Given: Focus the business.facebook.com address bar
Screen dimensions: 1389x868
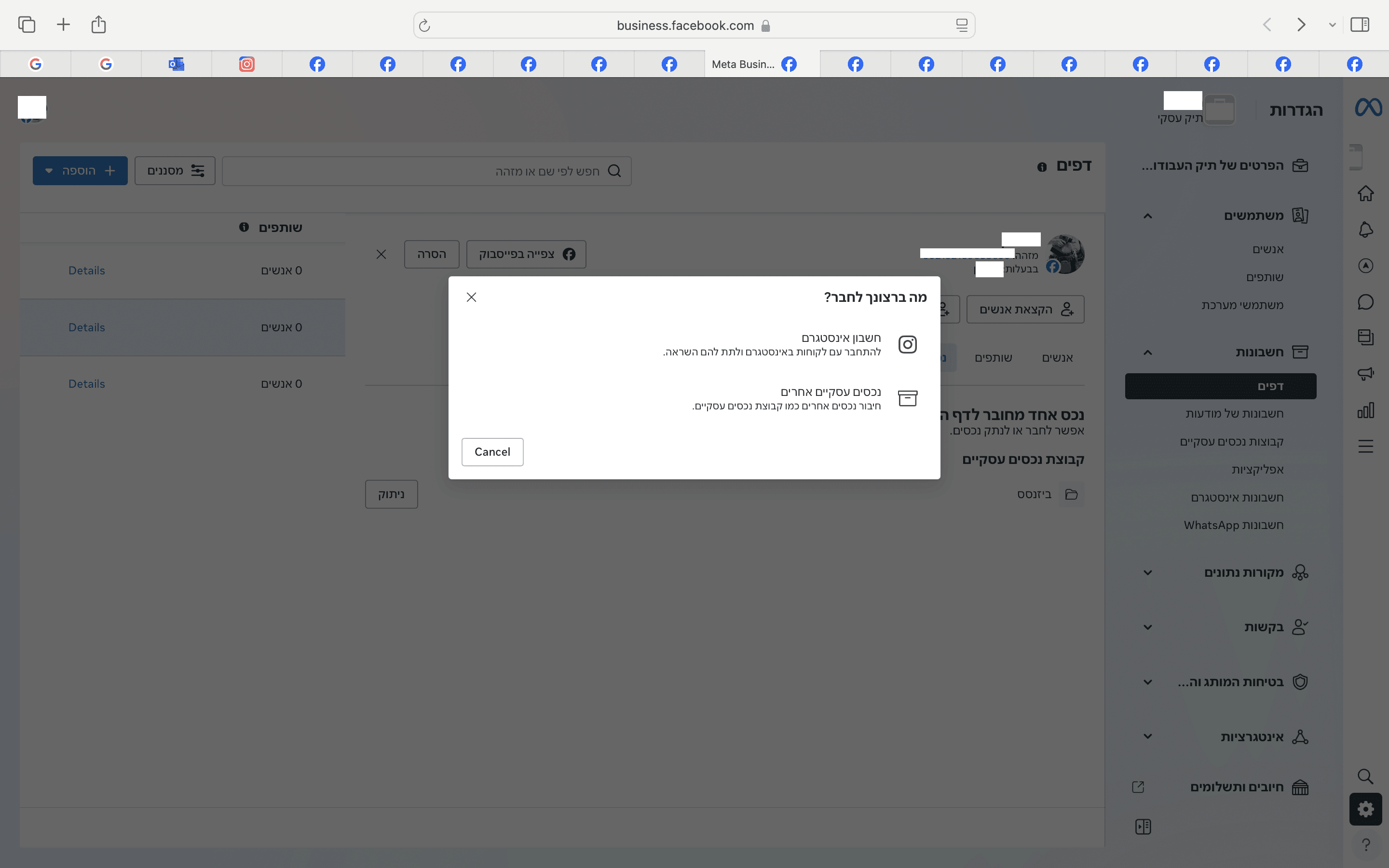Looking at the screenshot, I should 694,25.
